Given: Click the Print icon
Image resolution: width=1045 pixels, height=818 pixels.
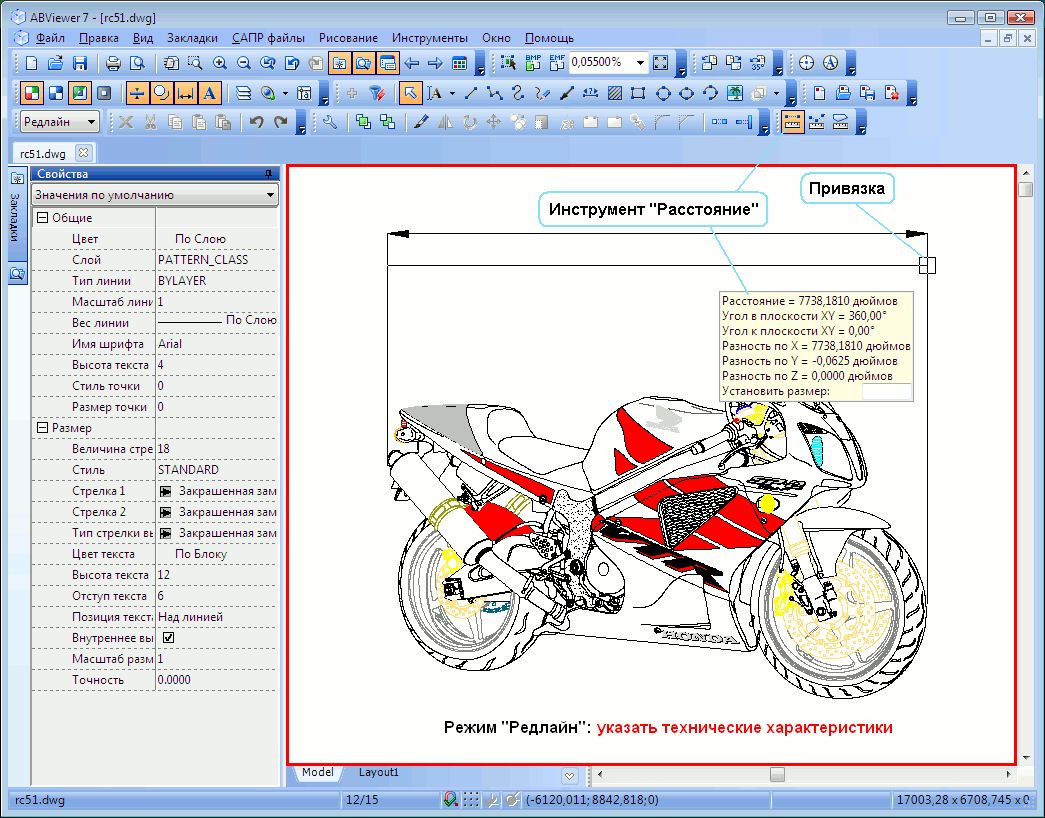Looking at the screenshot, I should point(113,63).
